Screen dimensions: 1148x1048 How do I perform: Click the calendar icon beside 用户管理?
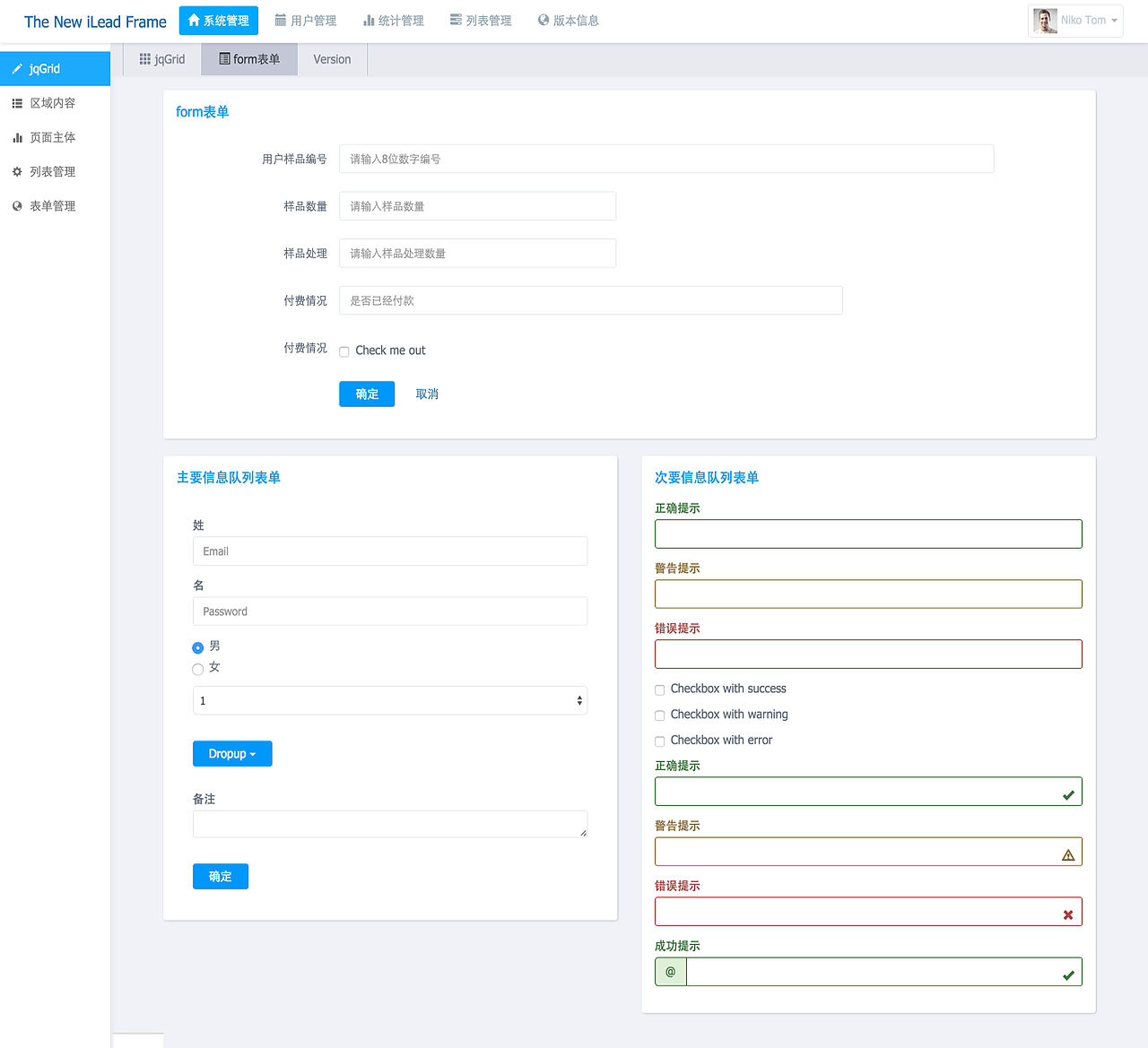click(x=281, y=20)
